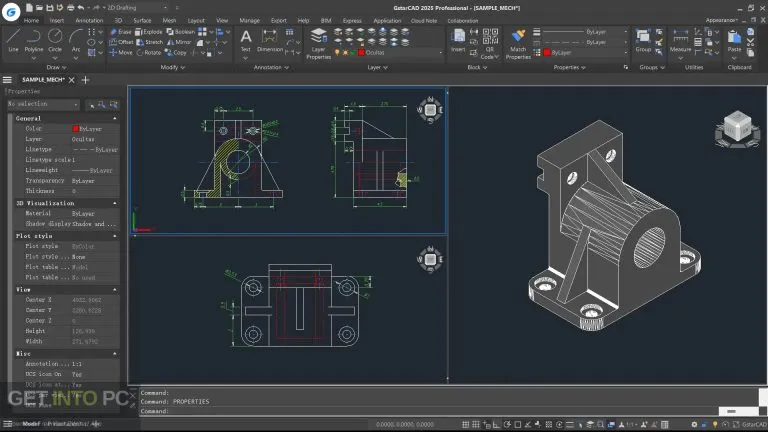Open the Manage ribbon tab

[249, 21]
